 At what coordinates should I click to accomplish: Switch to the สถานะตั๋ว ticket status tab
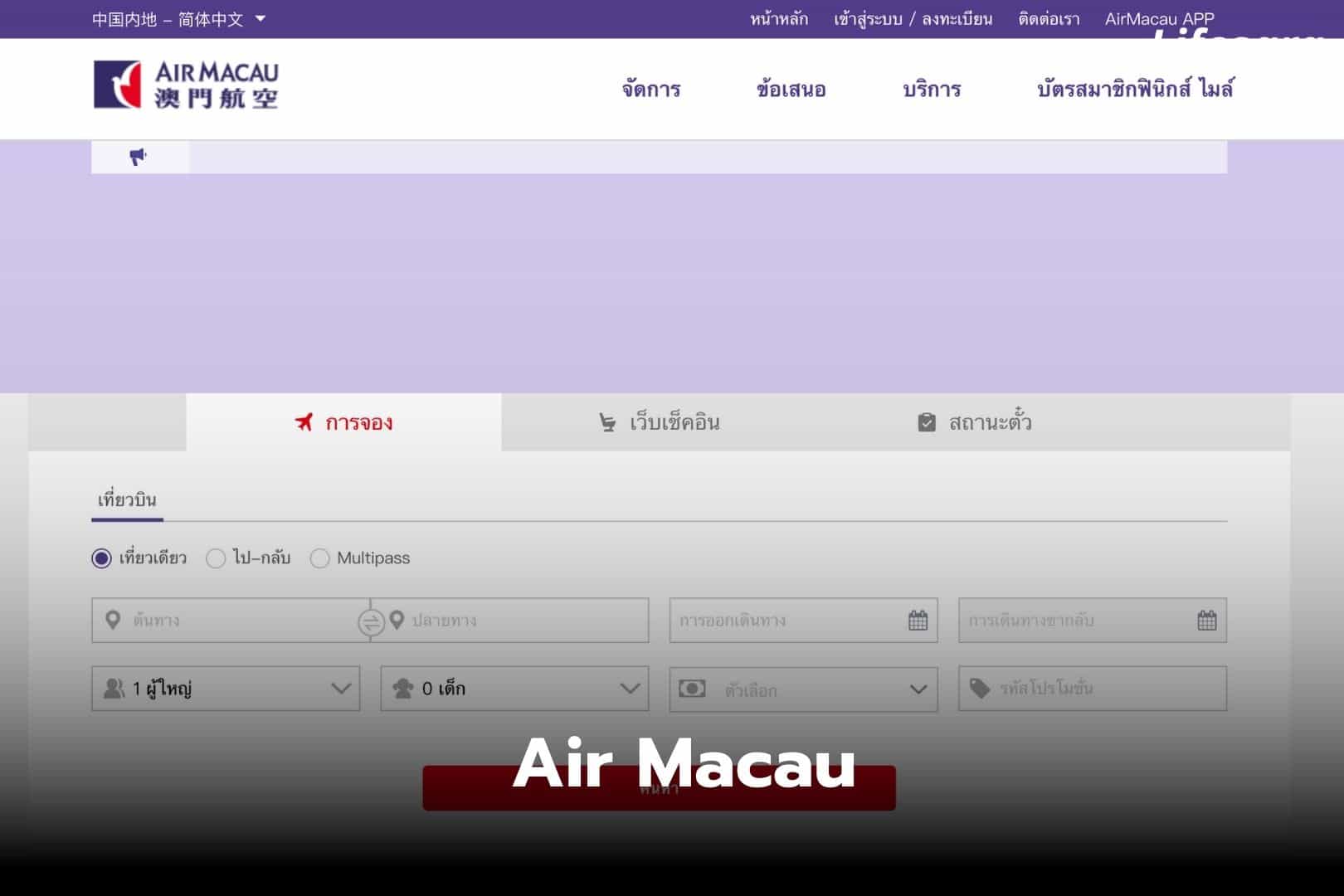pos(975,422)
